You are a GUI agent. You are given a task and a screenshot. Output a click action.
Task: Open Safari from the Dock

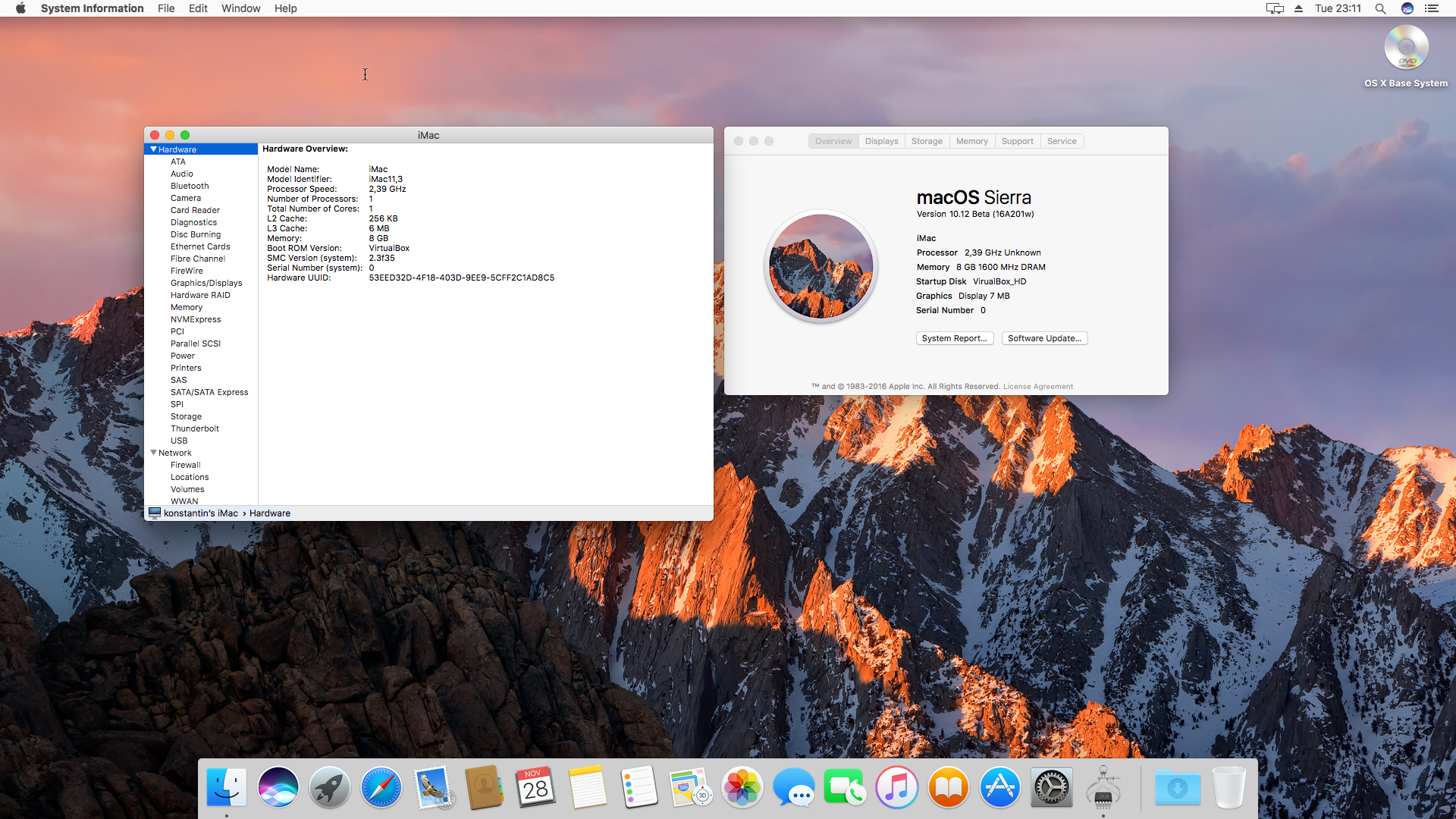tap(380, 788)
